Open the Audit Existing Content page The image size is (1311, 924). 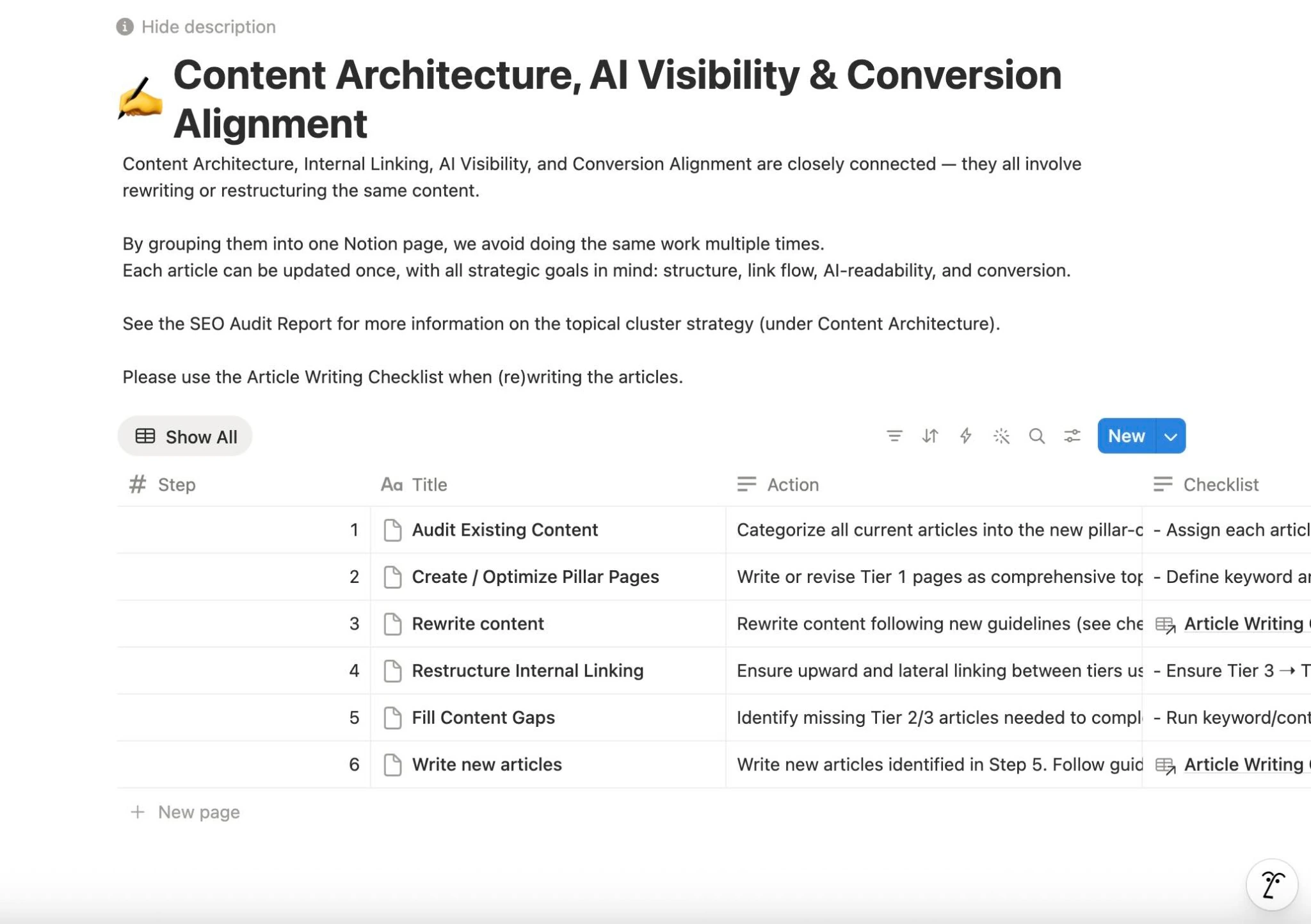pyautogui.click(x=504, y=530)
